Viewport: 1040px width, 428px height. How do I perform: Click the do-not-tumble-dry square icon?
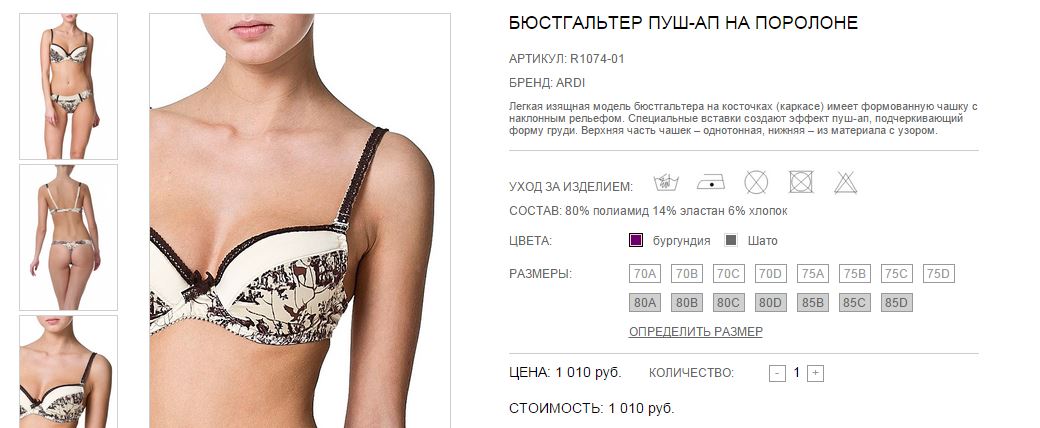click(x=801, y=182)
